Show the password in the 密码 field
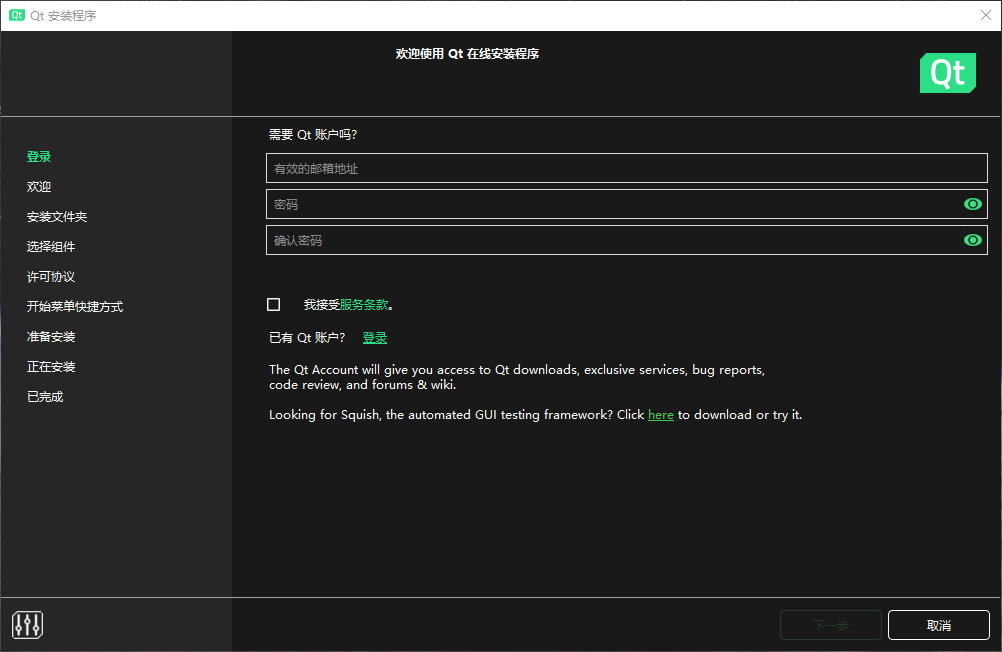Screen dimensions: 1002x652 tap(972, 204)
